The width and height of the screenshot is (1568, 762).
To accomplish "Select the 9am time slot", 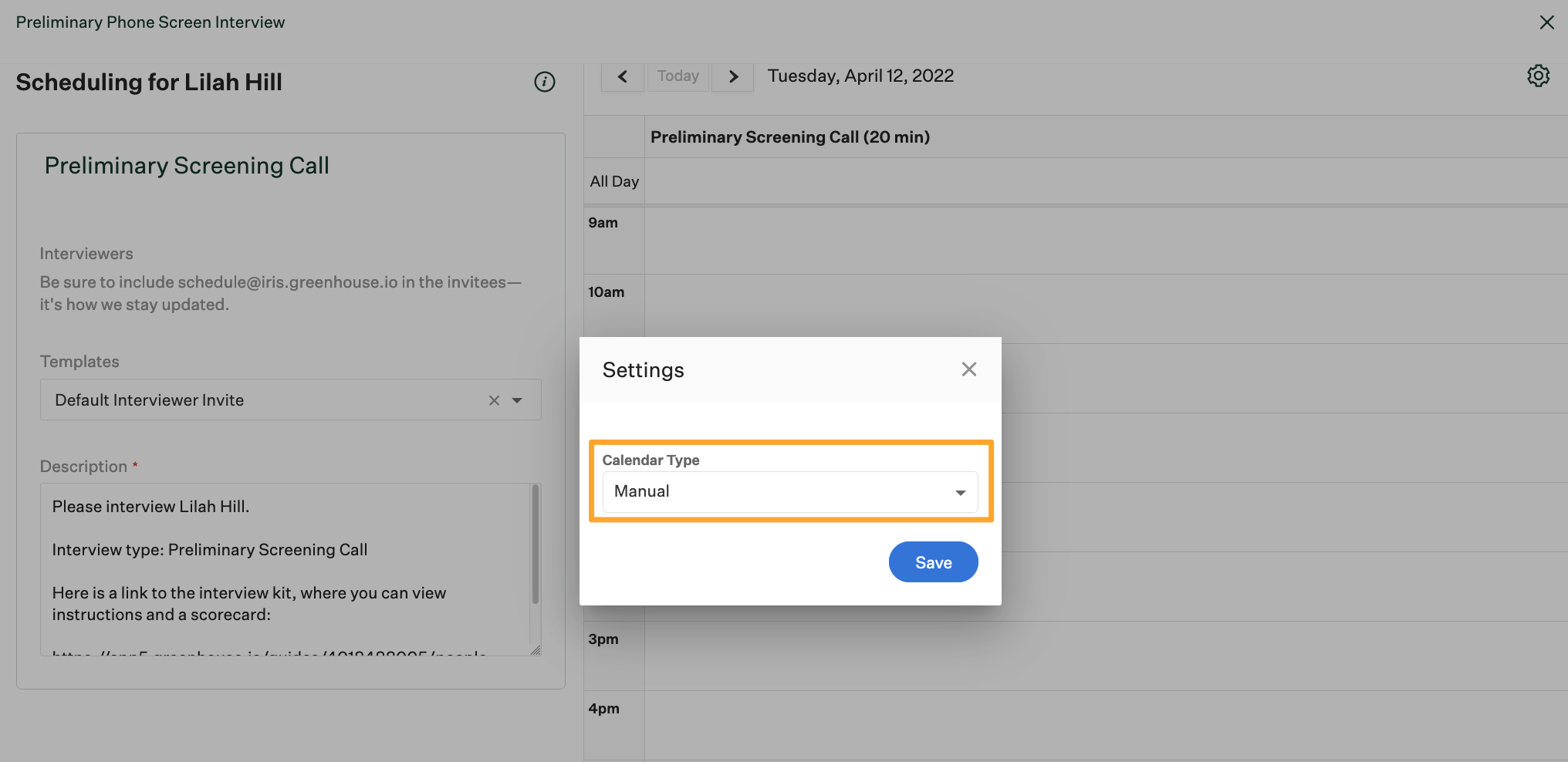I will click(1106, 239).
